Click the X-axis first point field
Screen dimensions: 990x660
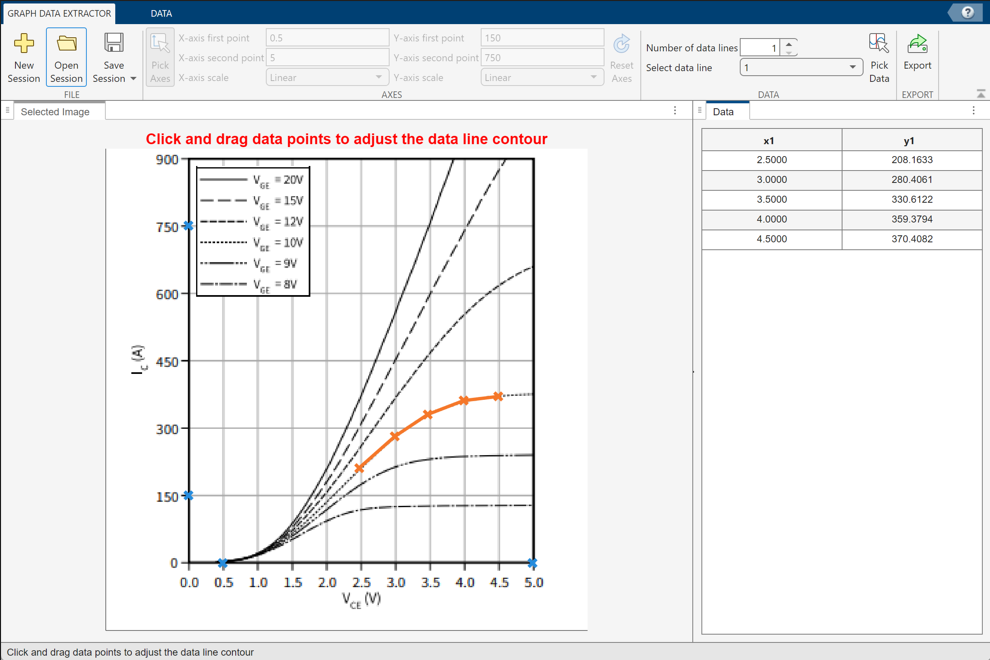click(x=327, y=37)
